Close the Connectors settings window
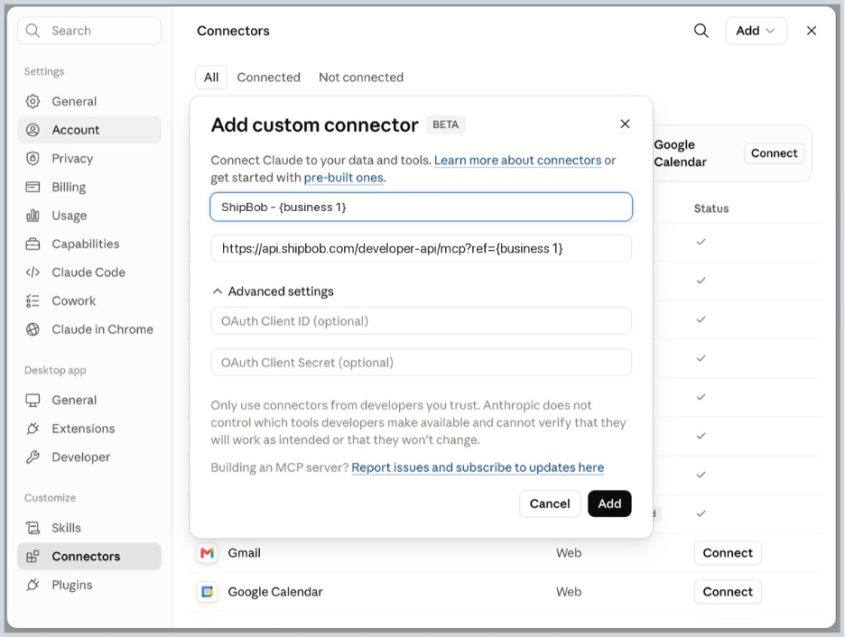The image size is (845, 637). coord(811,31)
